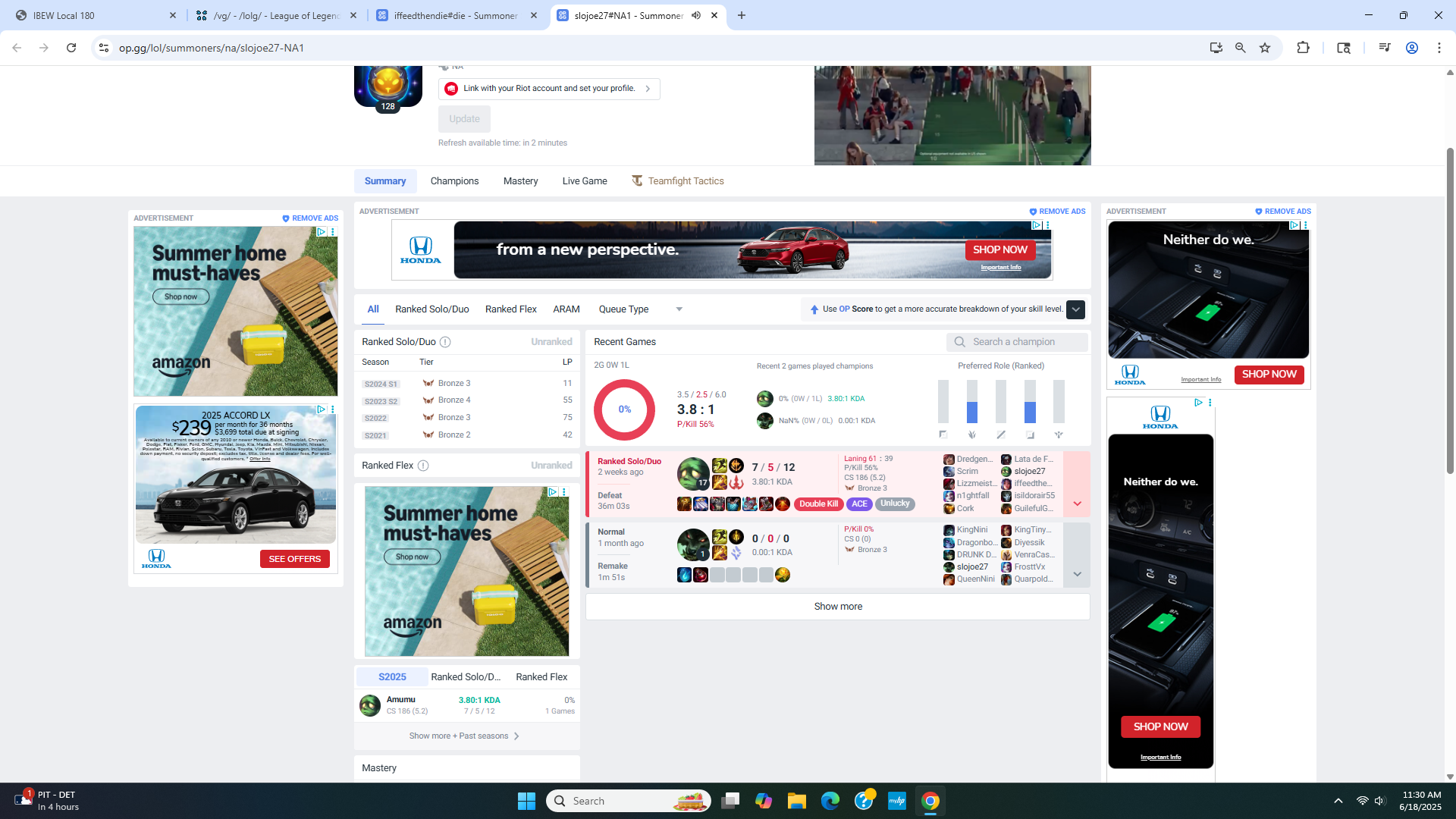Open browser extensions puzzle icon

coord(1303,48)
